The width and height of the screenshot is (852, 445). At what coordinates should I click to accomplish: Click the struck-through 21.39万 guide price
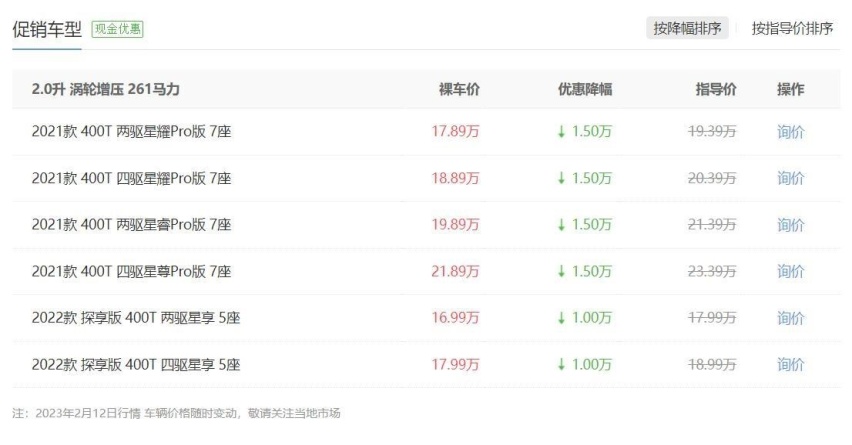coord(712,224)
